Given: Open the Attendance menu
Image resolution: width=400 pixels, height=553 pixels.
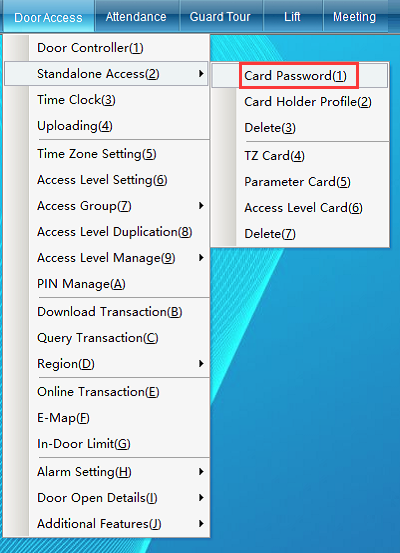Looking at the screenshot, I should click(x=136, y=17).
